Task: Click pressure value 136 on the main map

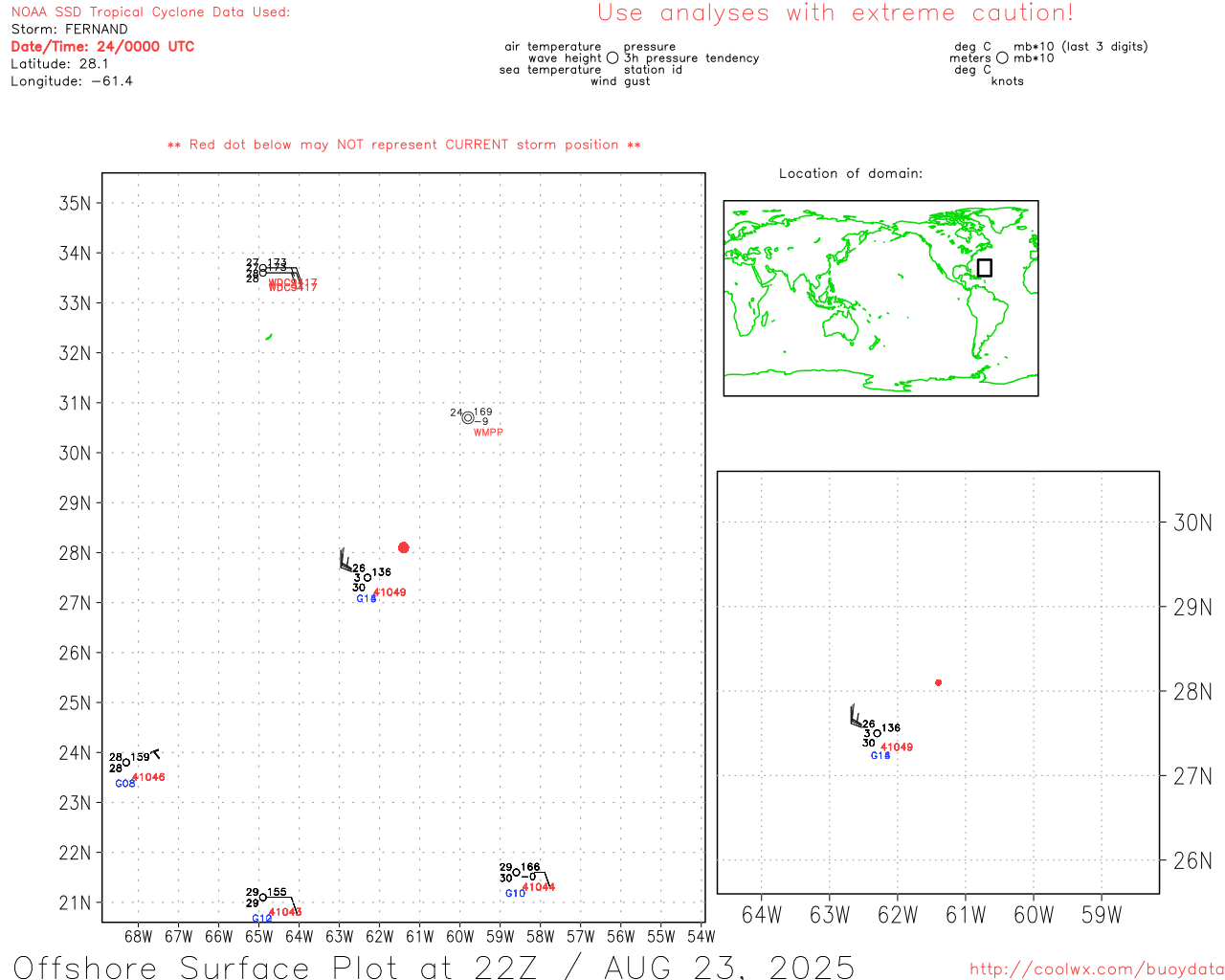Action: click(382, 572)
